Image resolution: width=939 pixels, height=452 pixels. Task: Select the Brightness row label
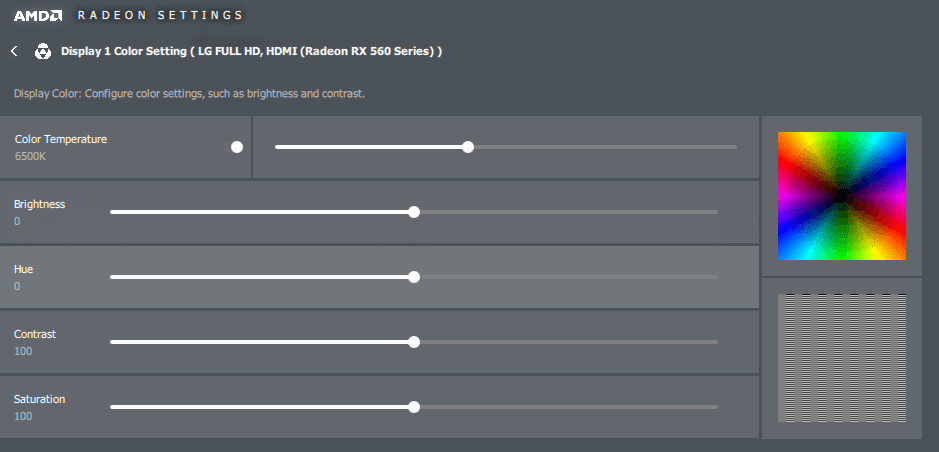[x=40, y=204]
